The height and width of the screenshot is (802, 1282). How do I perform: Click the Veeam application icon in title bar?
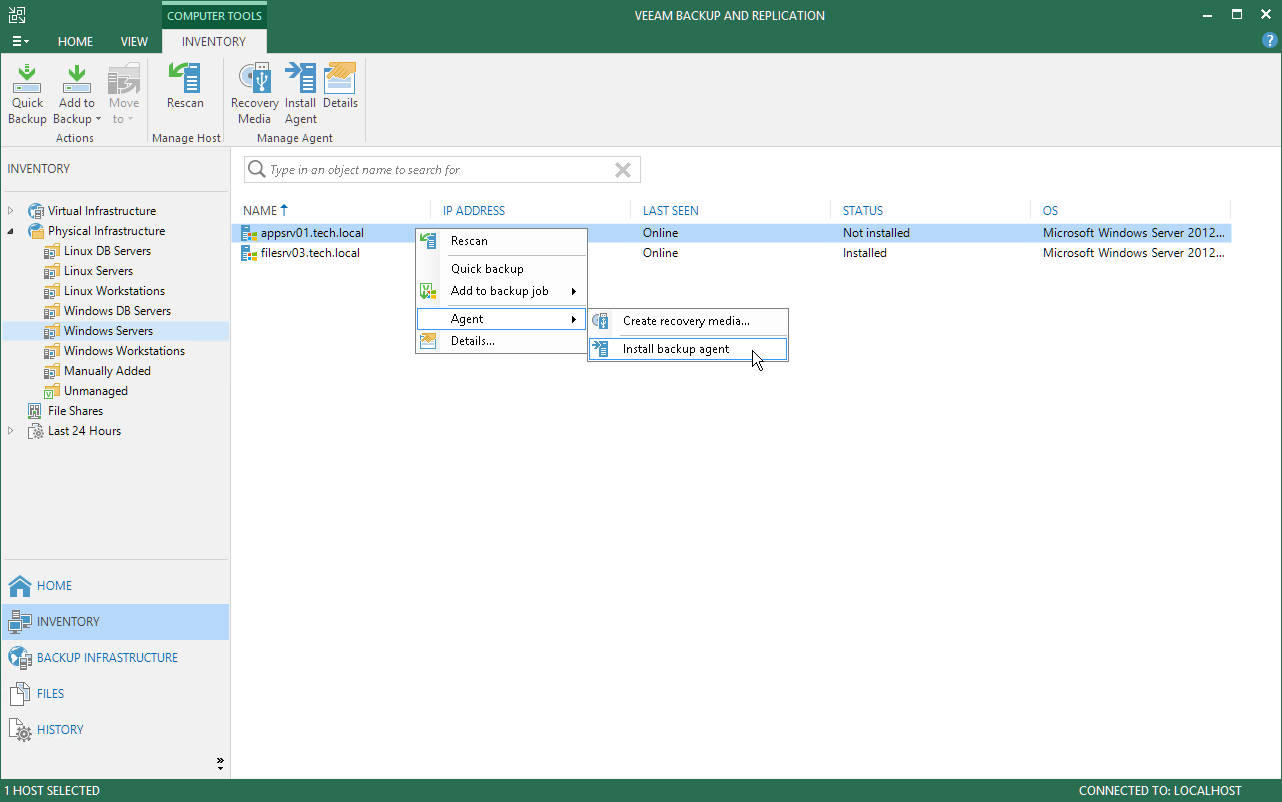[x=16, y=15]
